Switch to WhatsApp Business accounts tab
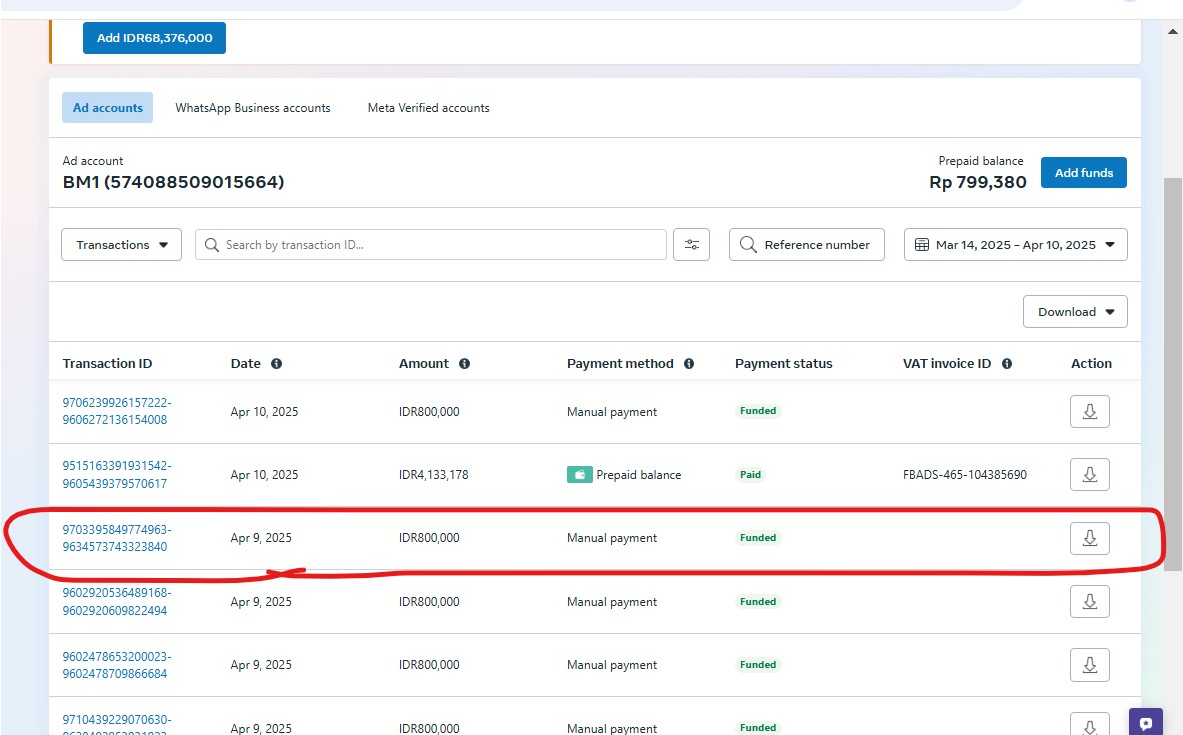1183x735 pixels. [x=252, y=108]
